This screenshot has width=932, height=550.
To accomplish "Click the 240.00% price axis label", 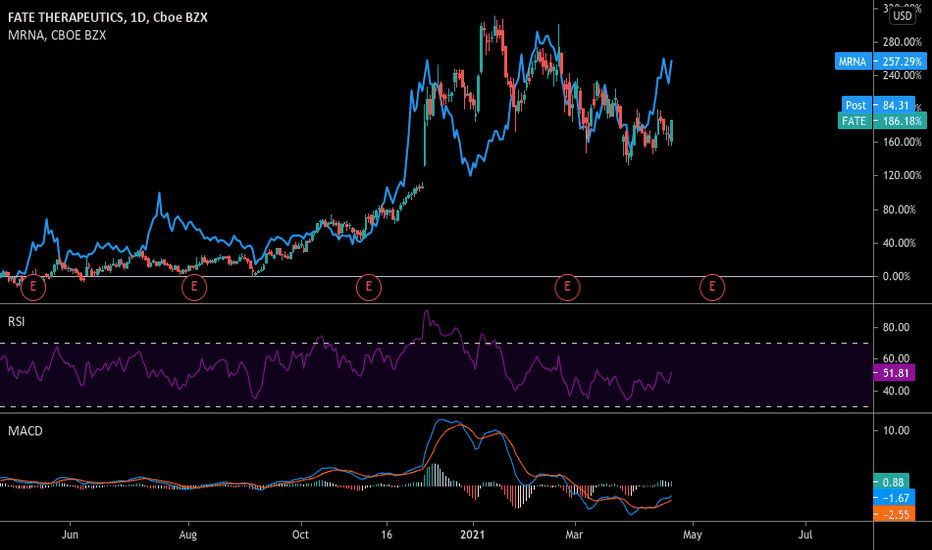I will pyautogui.click(x=902, y=76).
